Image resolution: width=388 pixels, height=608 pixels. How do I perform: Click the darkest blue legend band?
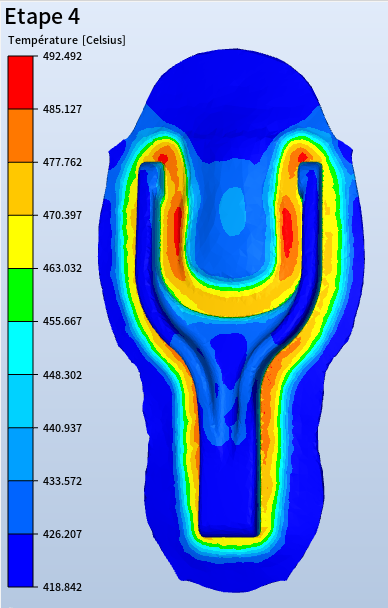(x=21, y=560)
